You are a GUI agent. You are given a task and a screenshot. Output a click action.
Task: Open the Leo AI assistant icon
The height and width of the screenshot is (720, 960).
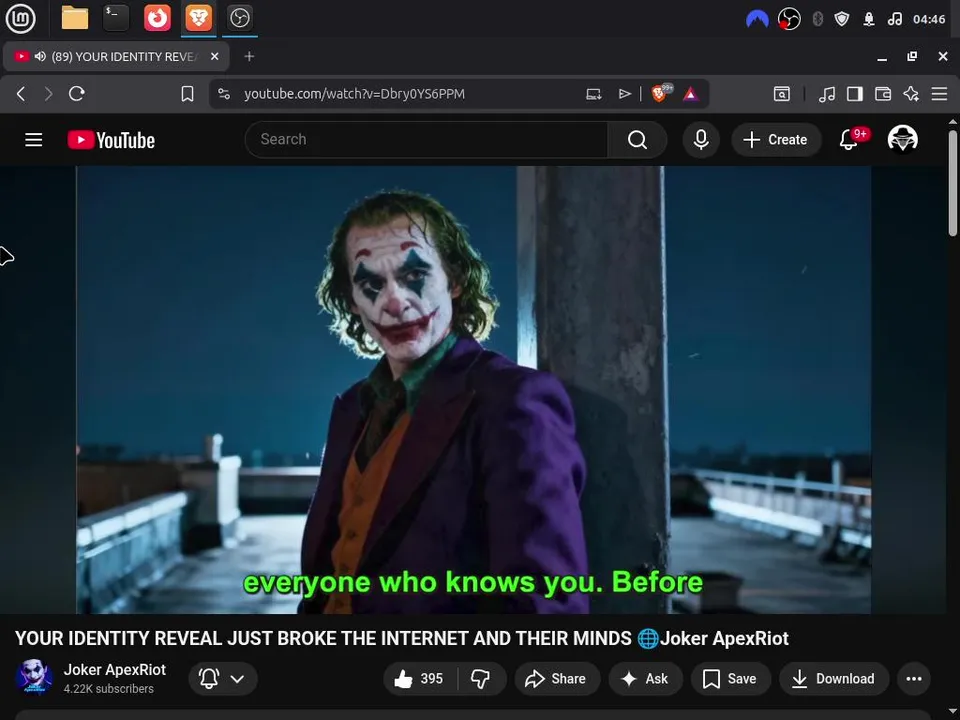pyautogui.click(x=911, y=94)
